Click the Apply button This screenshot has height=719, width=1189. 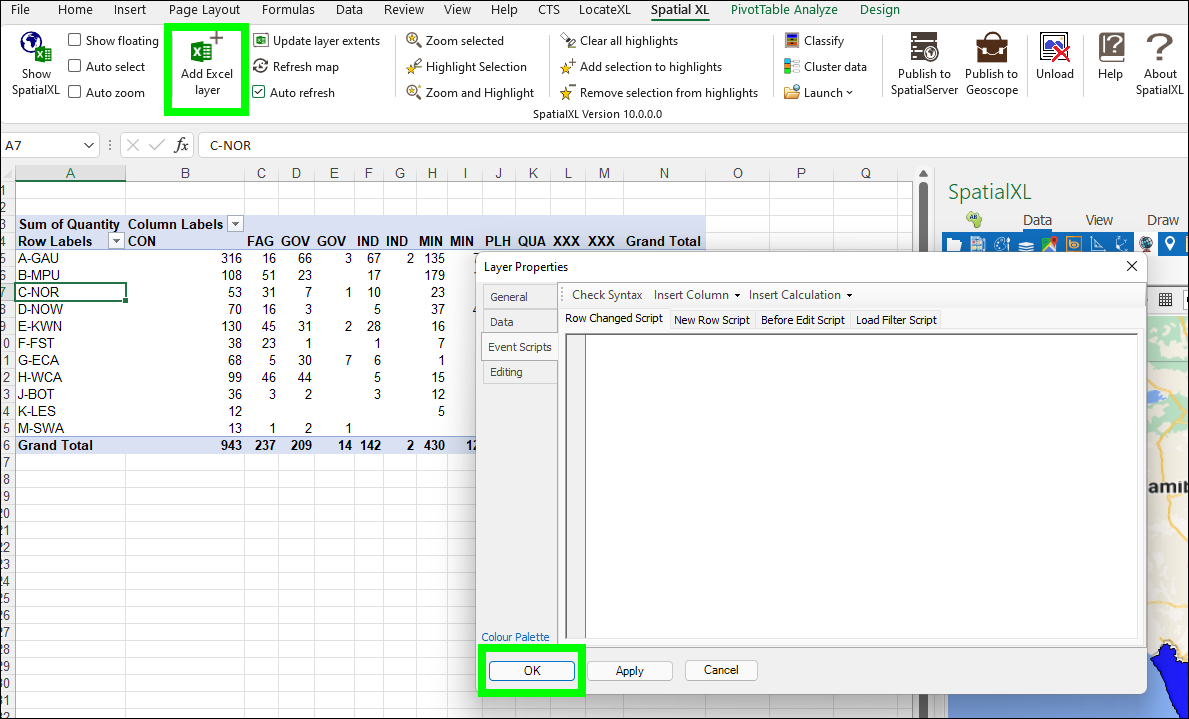tap(629, 671)
